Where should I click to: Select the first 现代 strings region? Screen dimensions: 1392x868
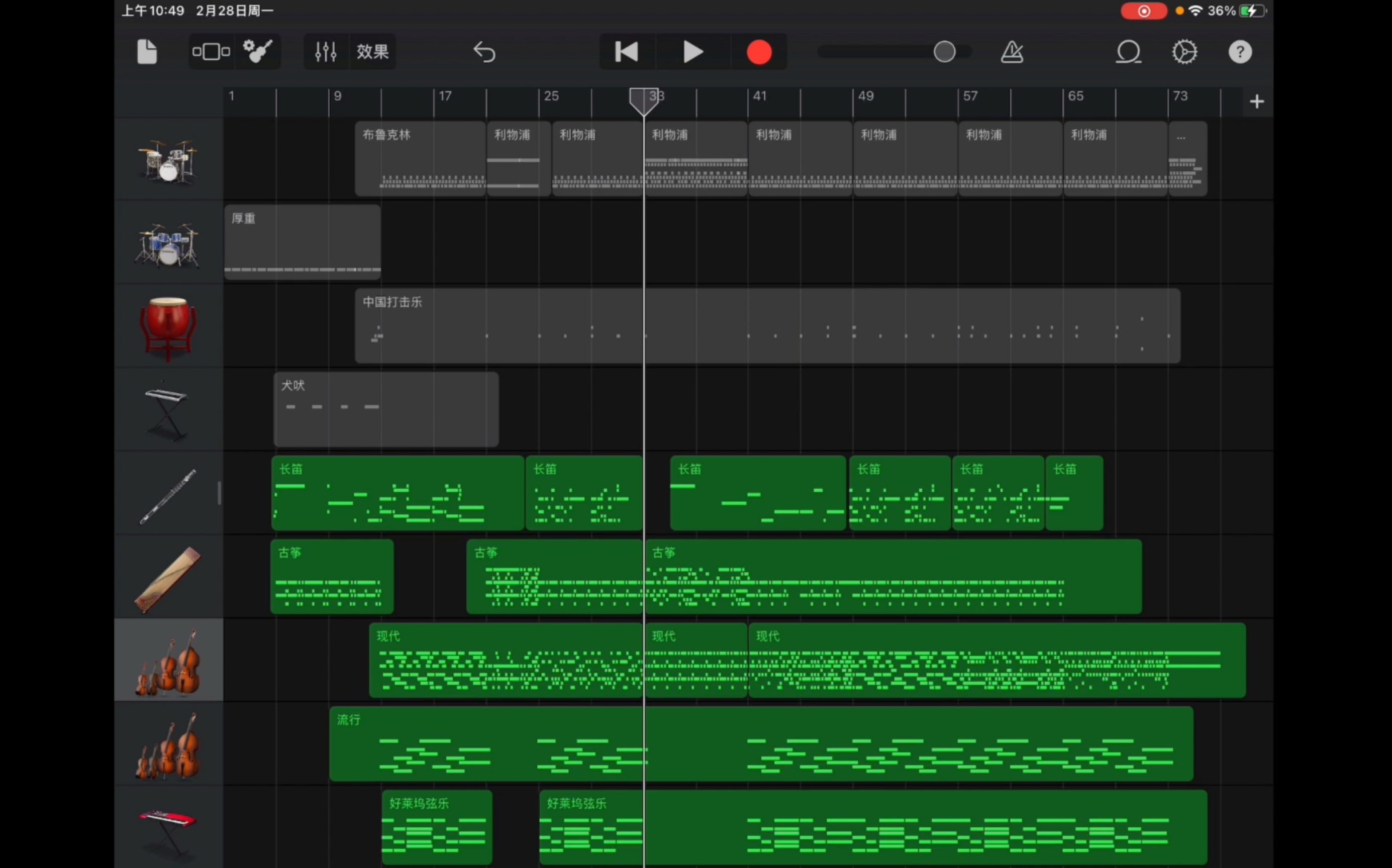coord(506,660)
